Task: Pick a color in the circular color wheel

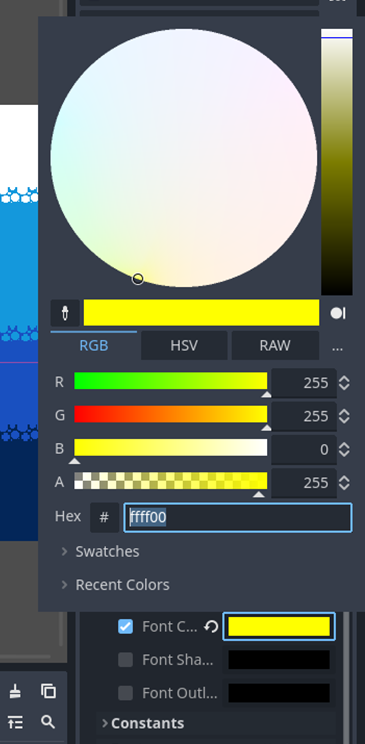Action: click(184, 158)
